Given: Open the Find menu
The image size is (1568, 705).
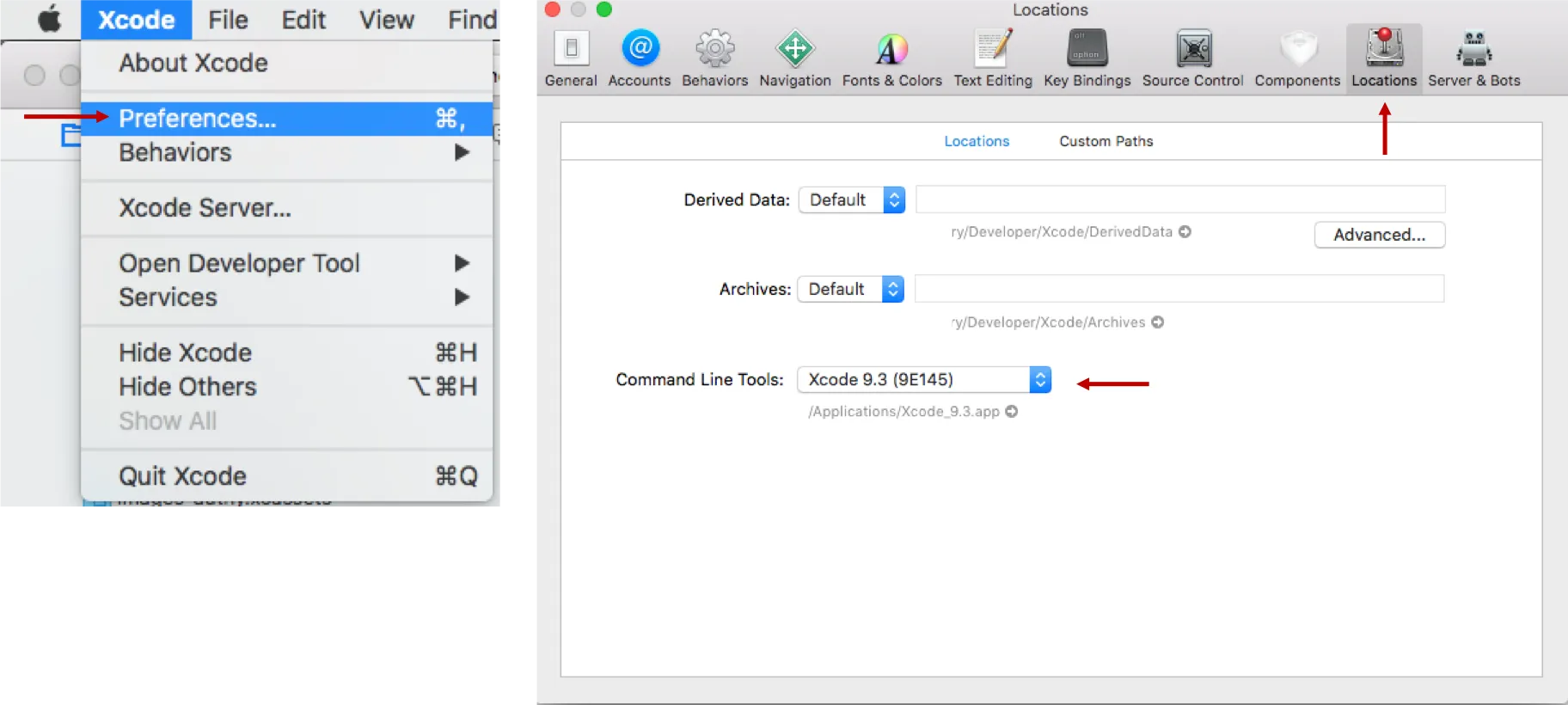Looking at the screenshot, I should pos(472,20).
